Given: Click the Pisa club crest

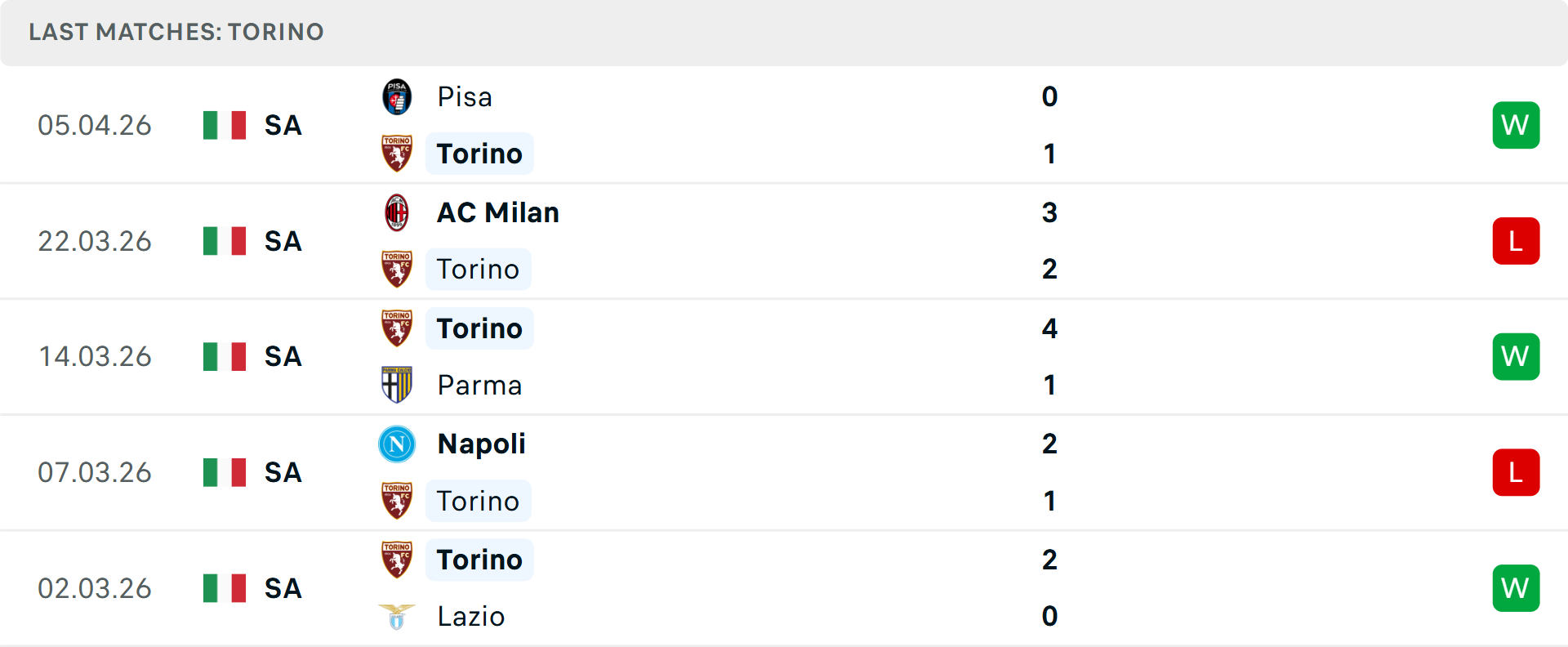Looking at the screenshot, I should point(397,97).
